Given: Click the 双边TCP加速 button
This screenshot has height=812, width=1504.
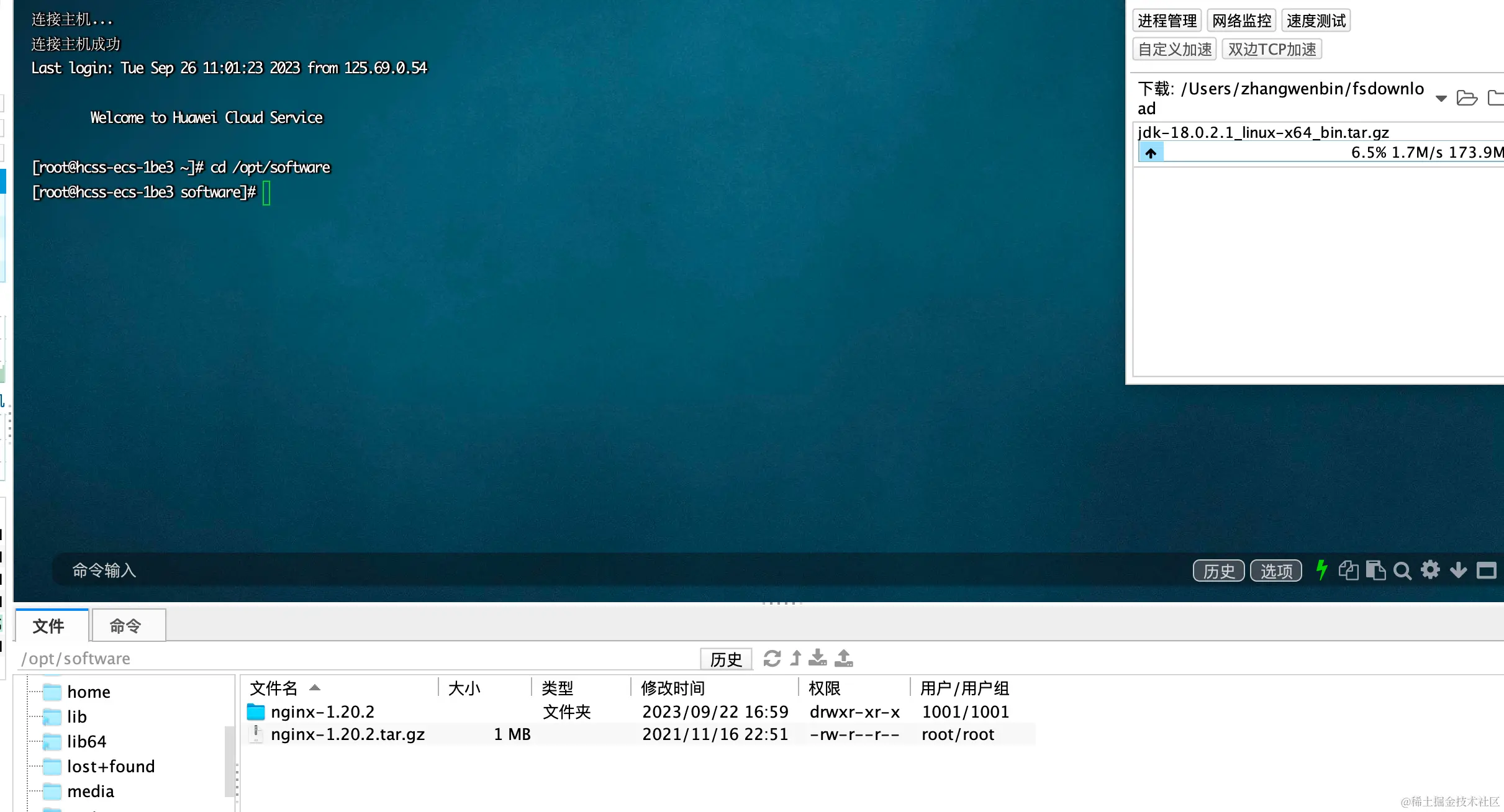Looking at the screenshot, I should 1271,49.
